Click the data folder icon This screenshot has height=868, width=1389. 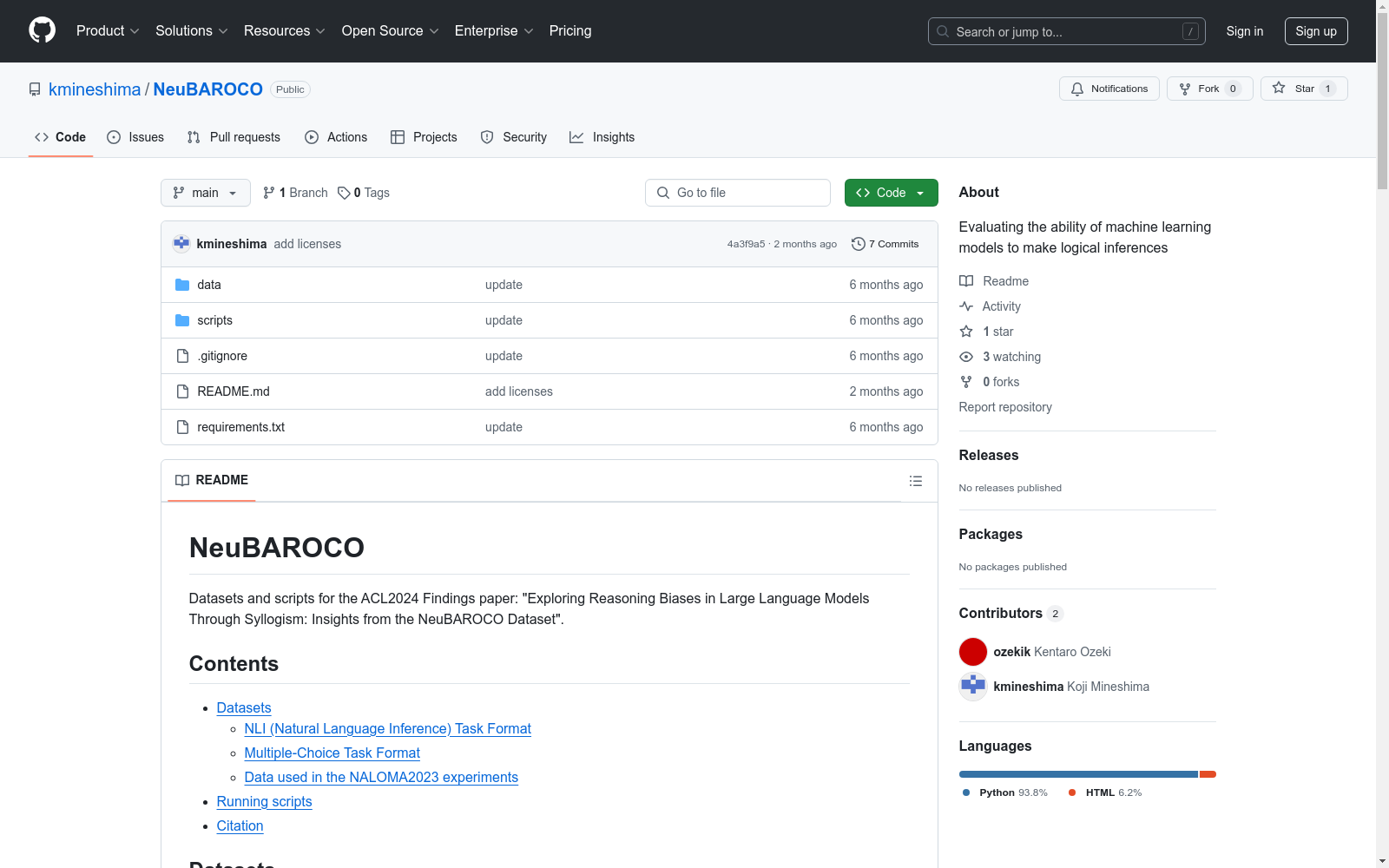pyautogui.click(x=182, y=285)
